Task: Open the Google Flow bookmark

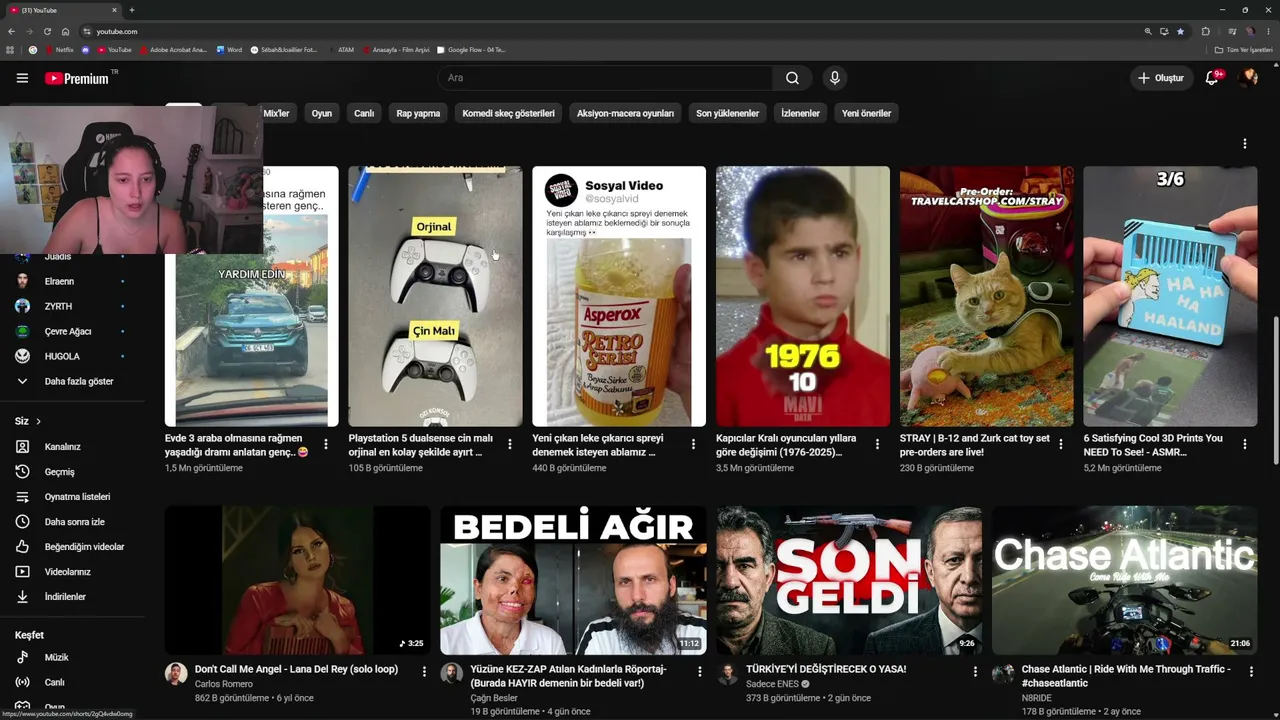Action: [471, 50]
